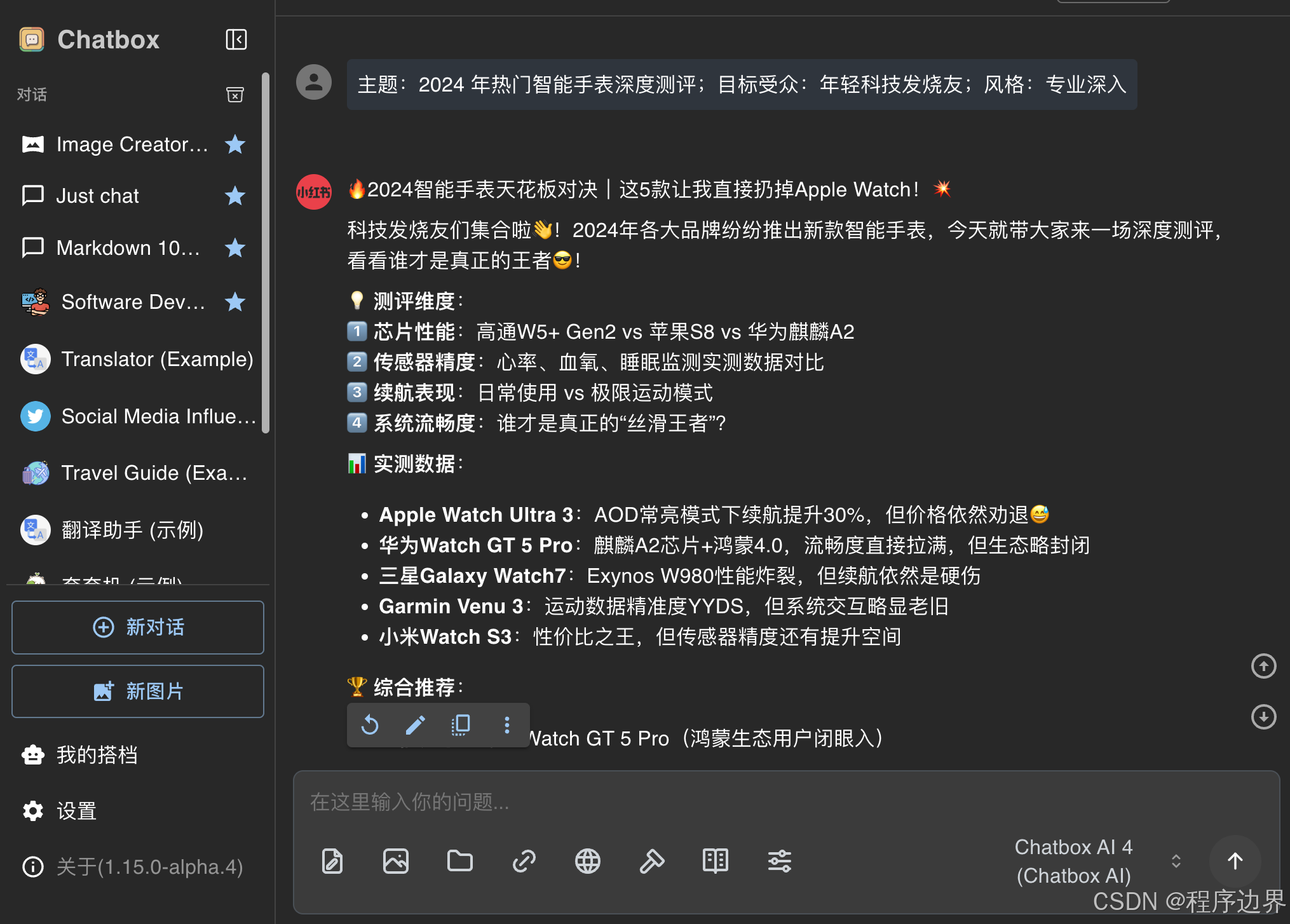The width and height of the screenshot is (1290, 924).
Task: Open the Software Dev conversation
Action: (x=133, y=302)
